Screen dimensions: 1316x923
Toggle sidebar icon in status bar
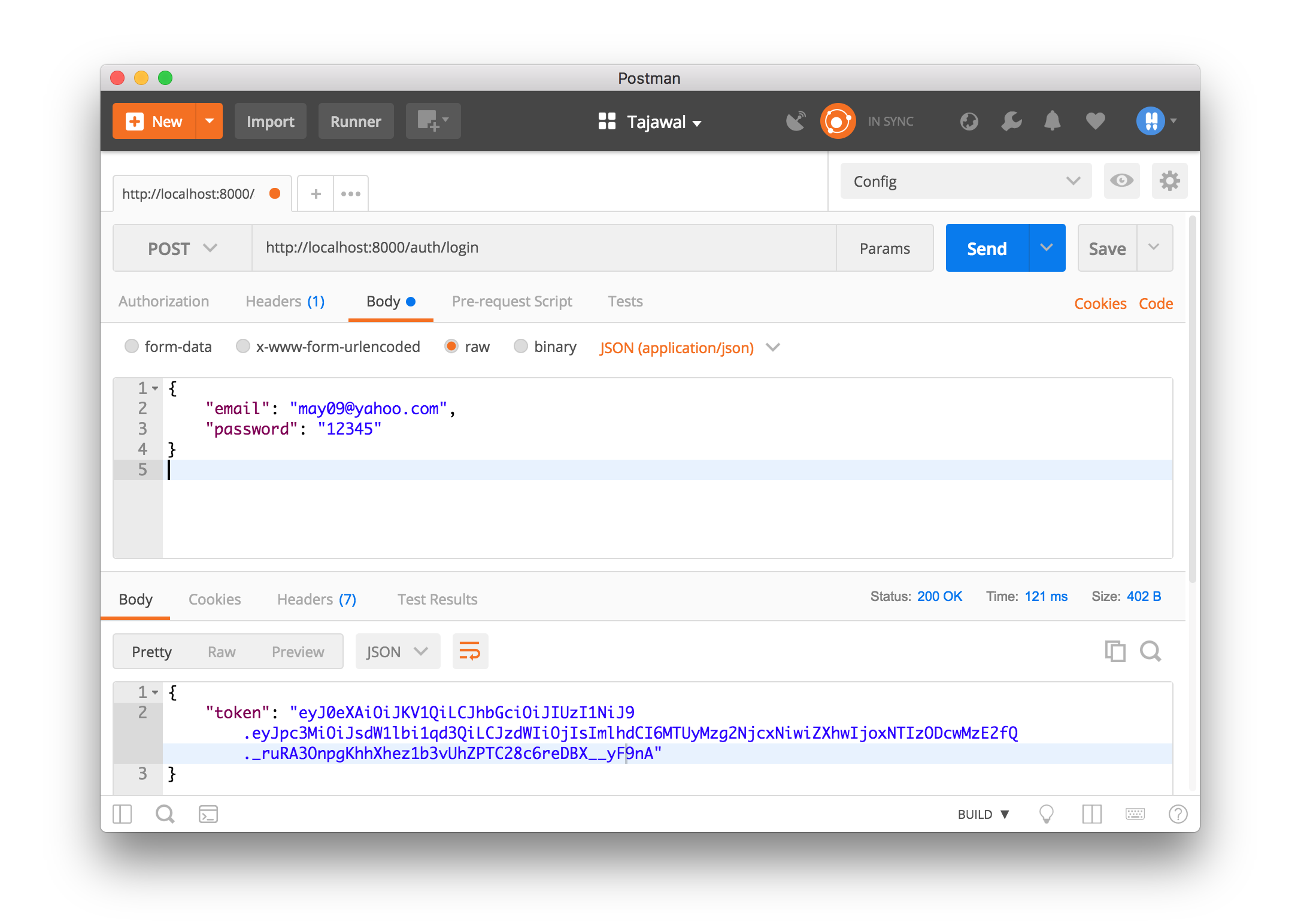click(122, 814)
